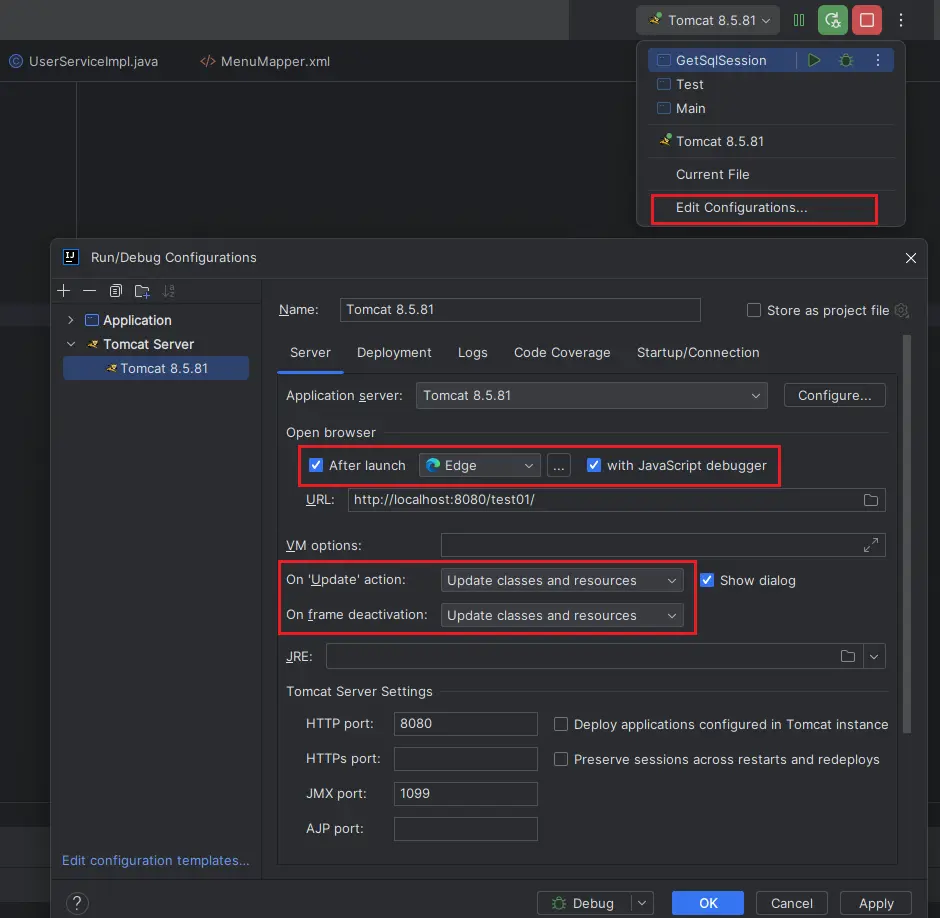This screenshot has height=918, width=940.
Task: Click the Debug button
Action: coord(584,903)
